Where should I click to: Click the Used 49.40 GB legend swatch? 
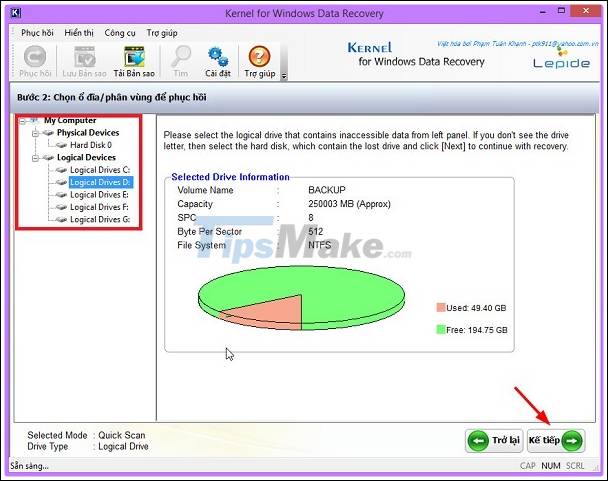pos(440,308)
